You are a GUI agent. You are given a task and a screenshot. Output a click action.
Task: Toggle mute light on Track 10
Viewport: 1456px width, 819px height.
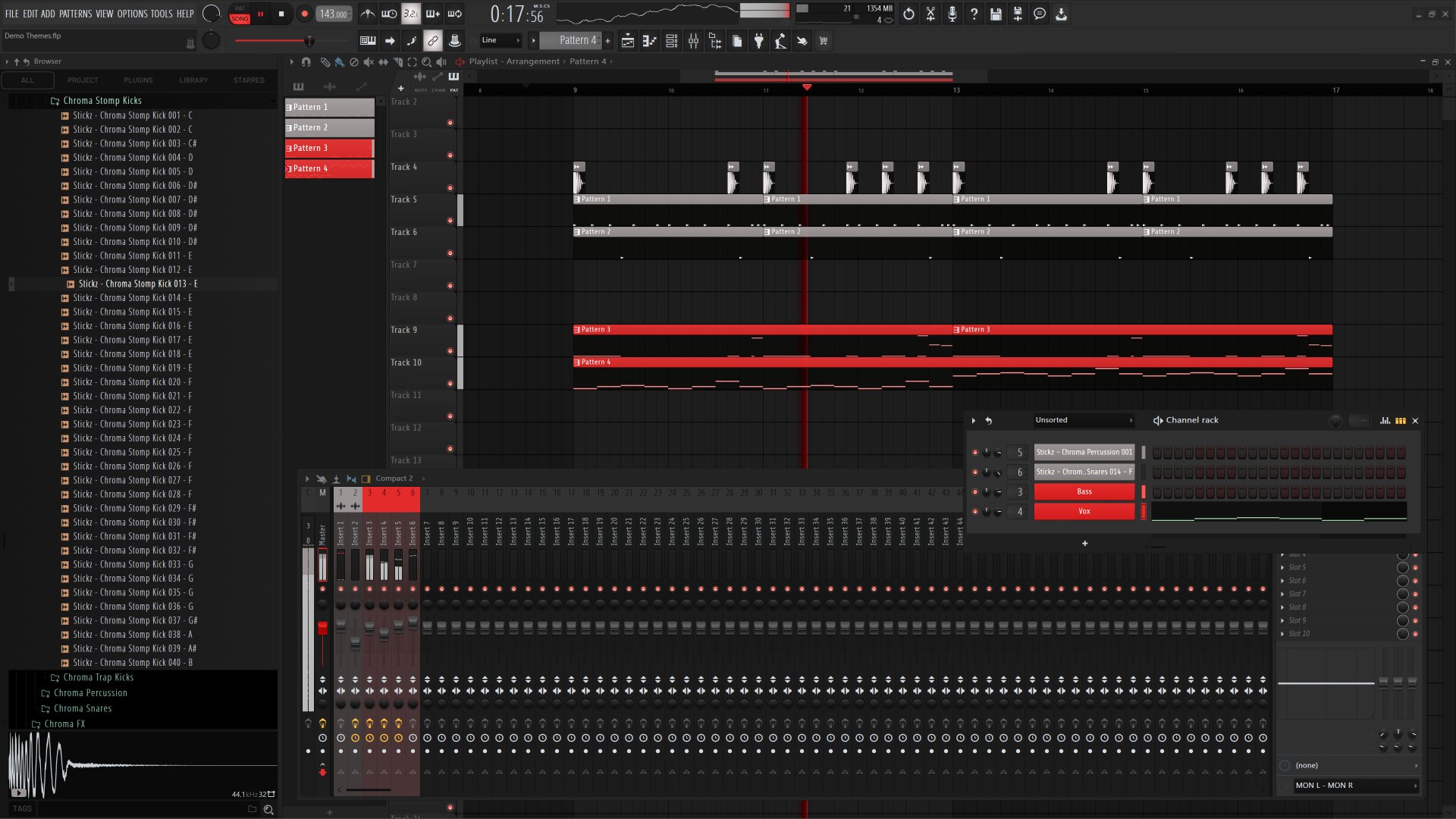click(x=450, y=384)
